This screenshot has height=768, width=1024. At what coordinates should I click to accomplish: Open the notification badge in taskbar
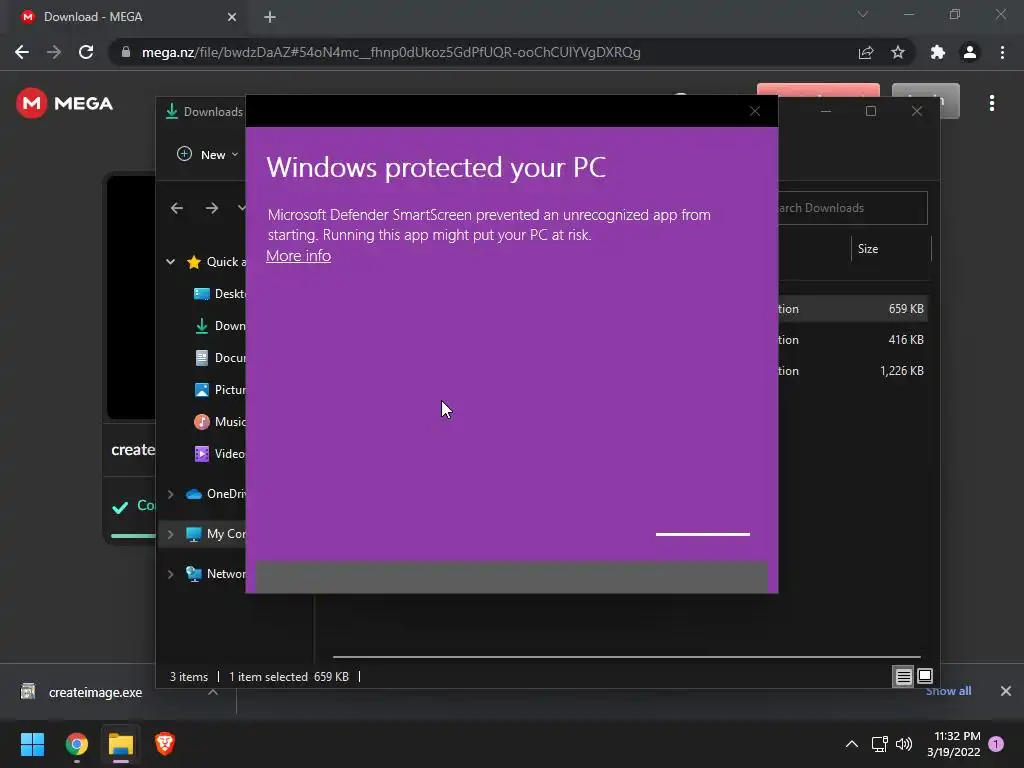click(x=996, y=744)
